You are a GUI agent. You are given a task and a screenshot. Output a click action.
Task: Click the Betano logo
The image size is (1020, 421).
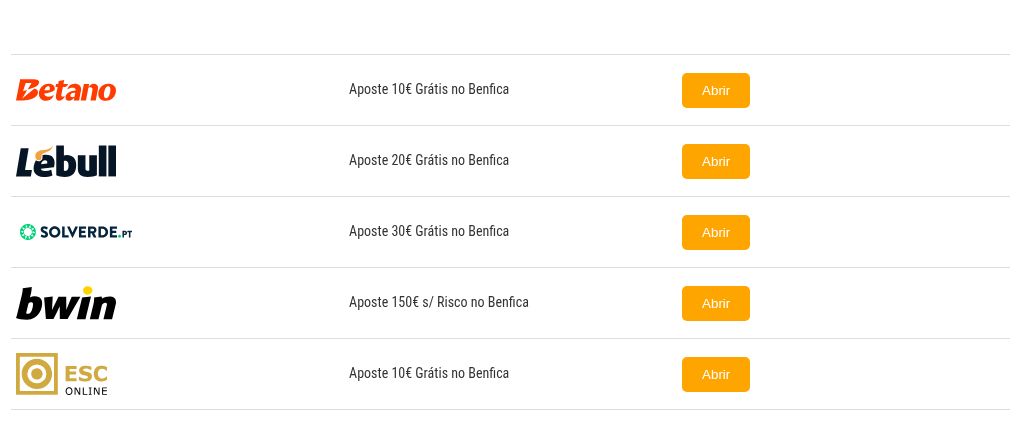[66, 90]
